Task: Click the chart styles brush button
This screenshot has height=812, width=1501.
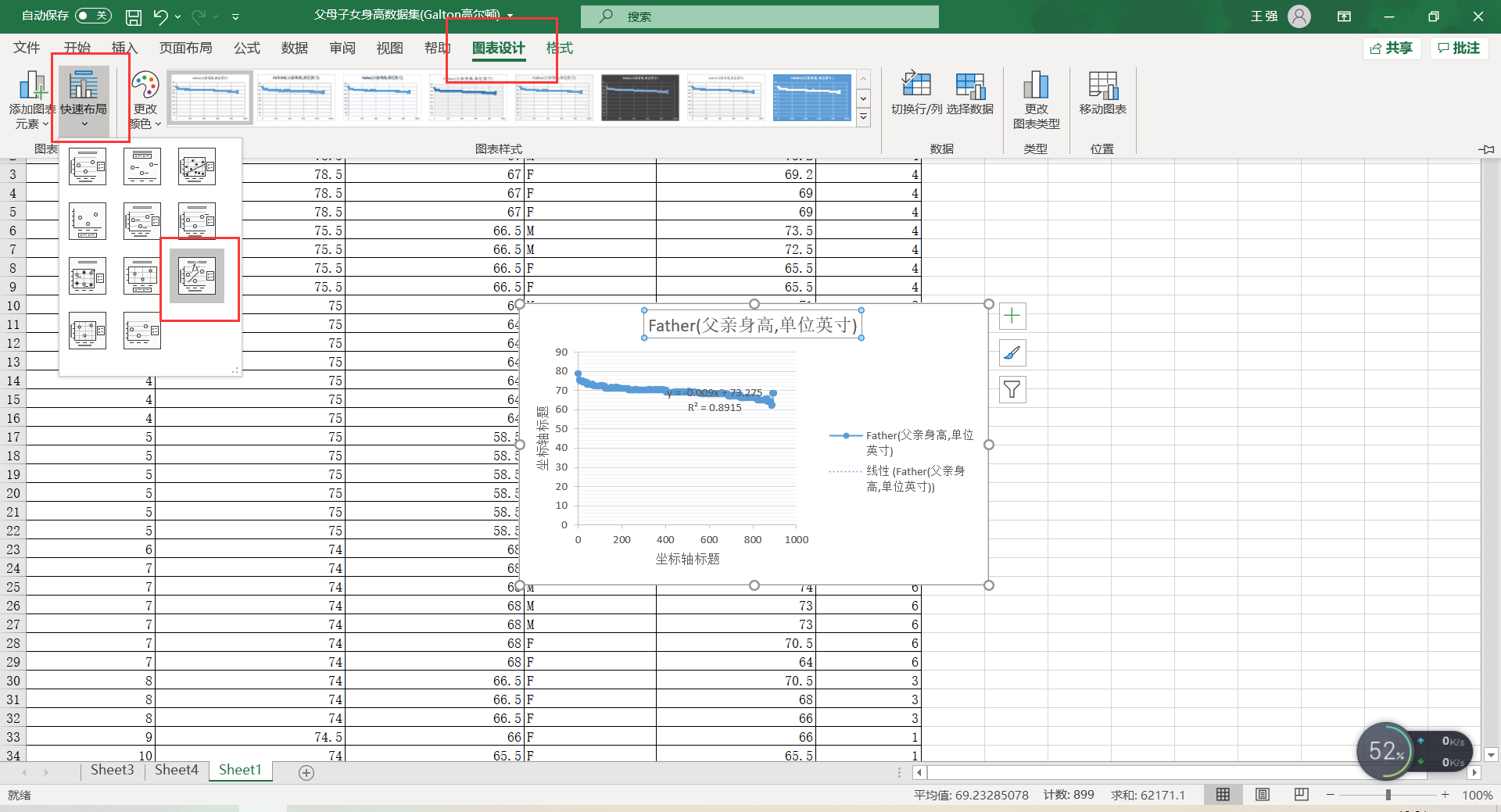Action: [x=1012, y=353]
